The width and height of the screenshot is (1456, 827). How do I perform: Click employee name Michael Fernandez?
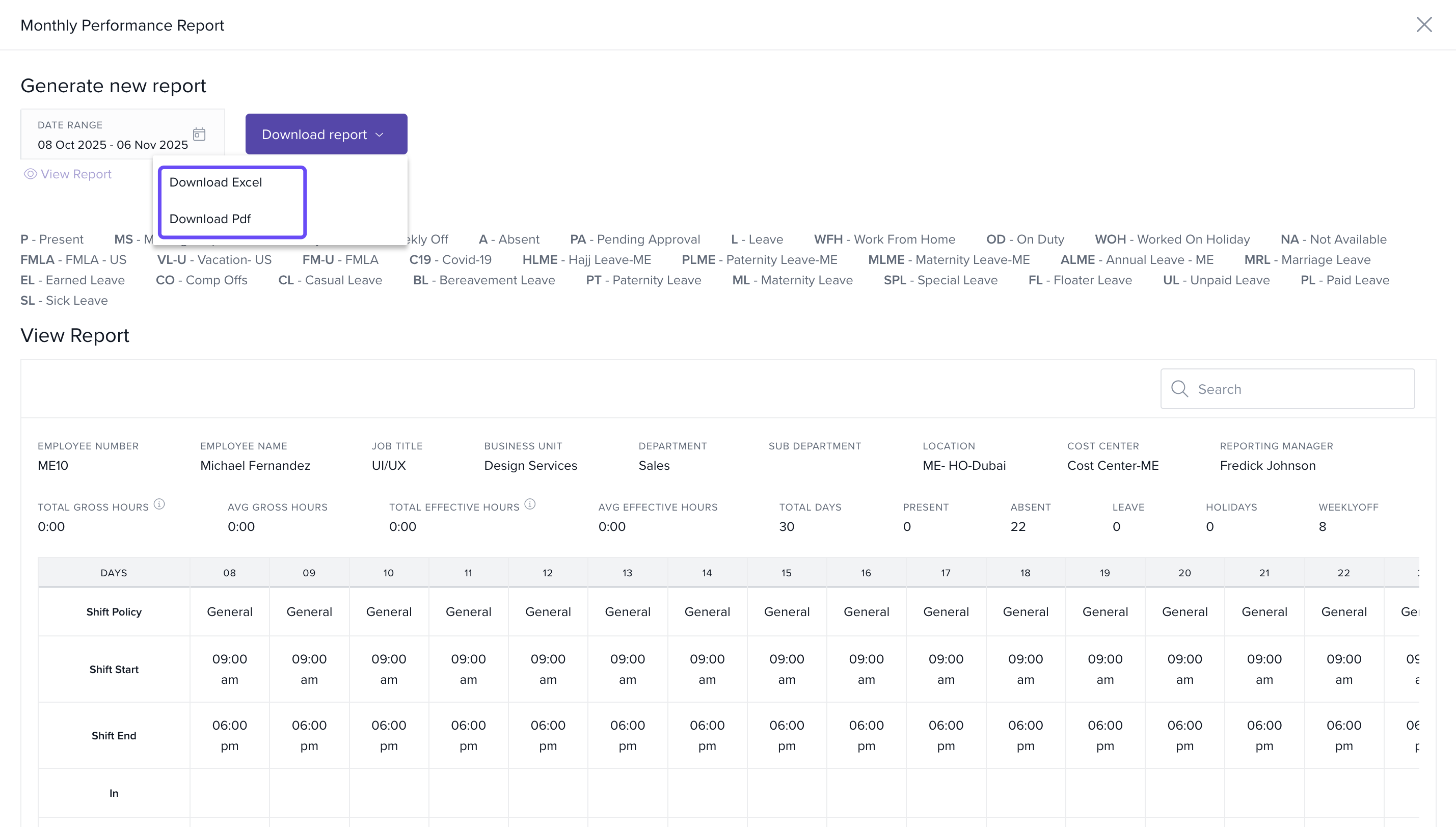tap(255, 465)
